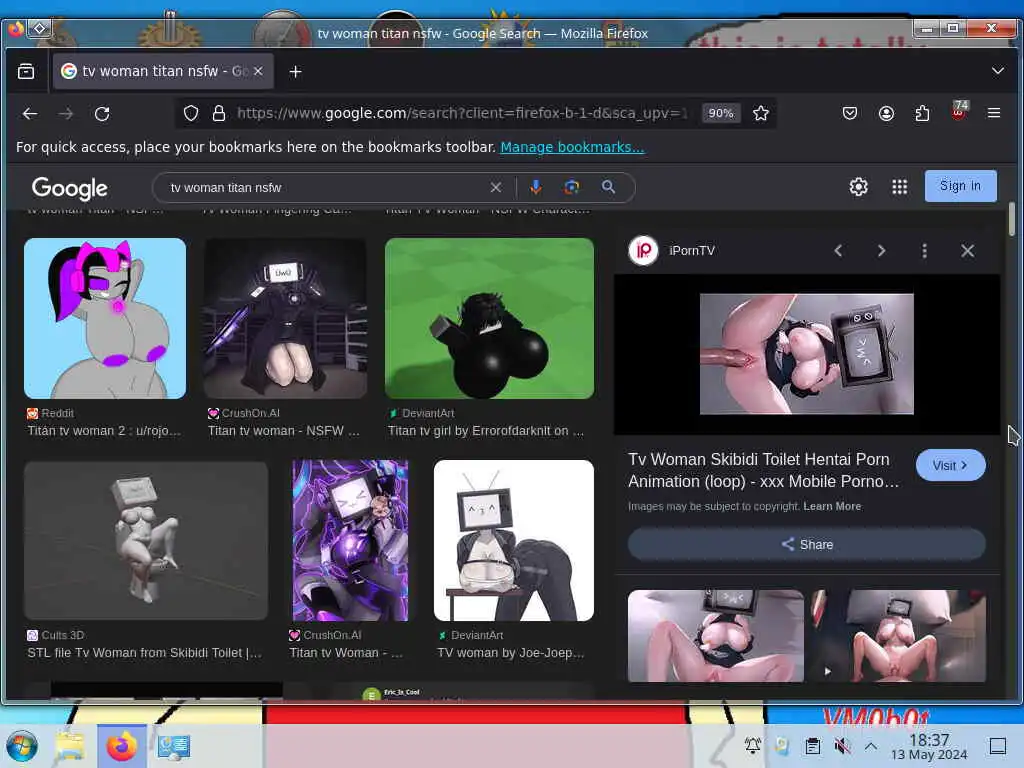The height and width of the screenshot is (768, 1024).
Task: Open a new tab with the plus button
Action: (x=295, y=71)
